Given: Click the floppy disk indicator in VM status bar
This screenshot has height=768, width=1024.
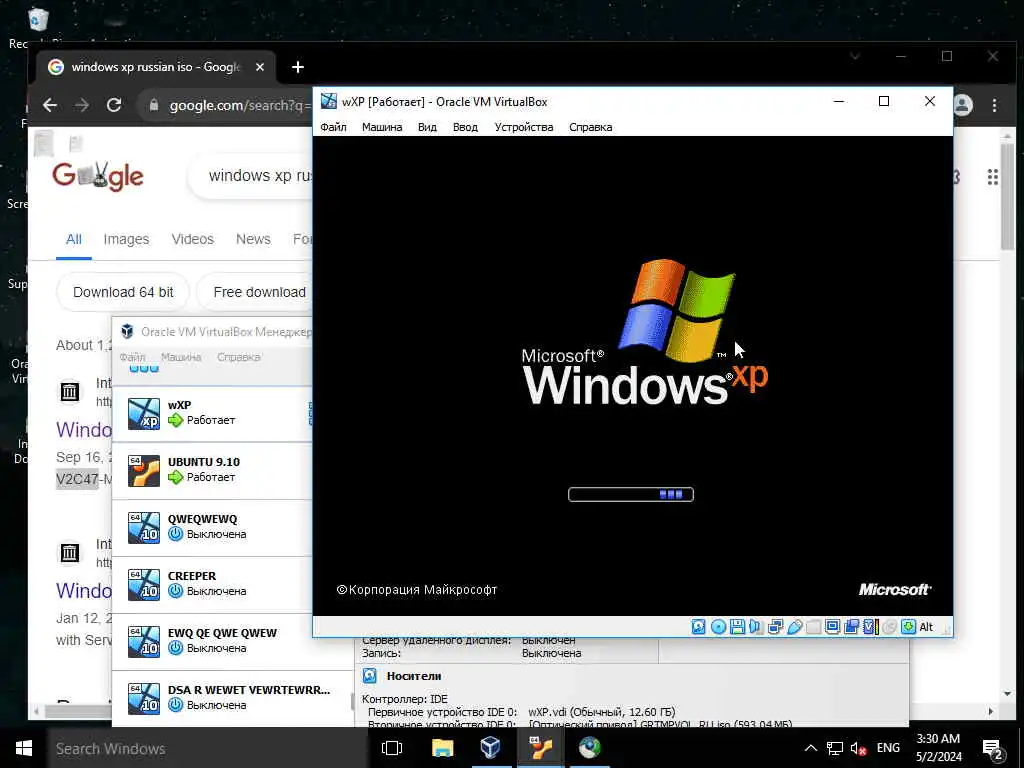Looking at the screenshot, I should [737, 627].
